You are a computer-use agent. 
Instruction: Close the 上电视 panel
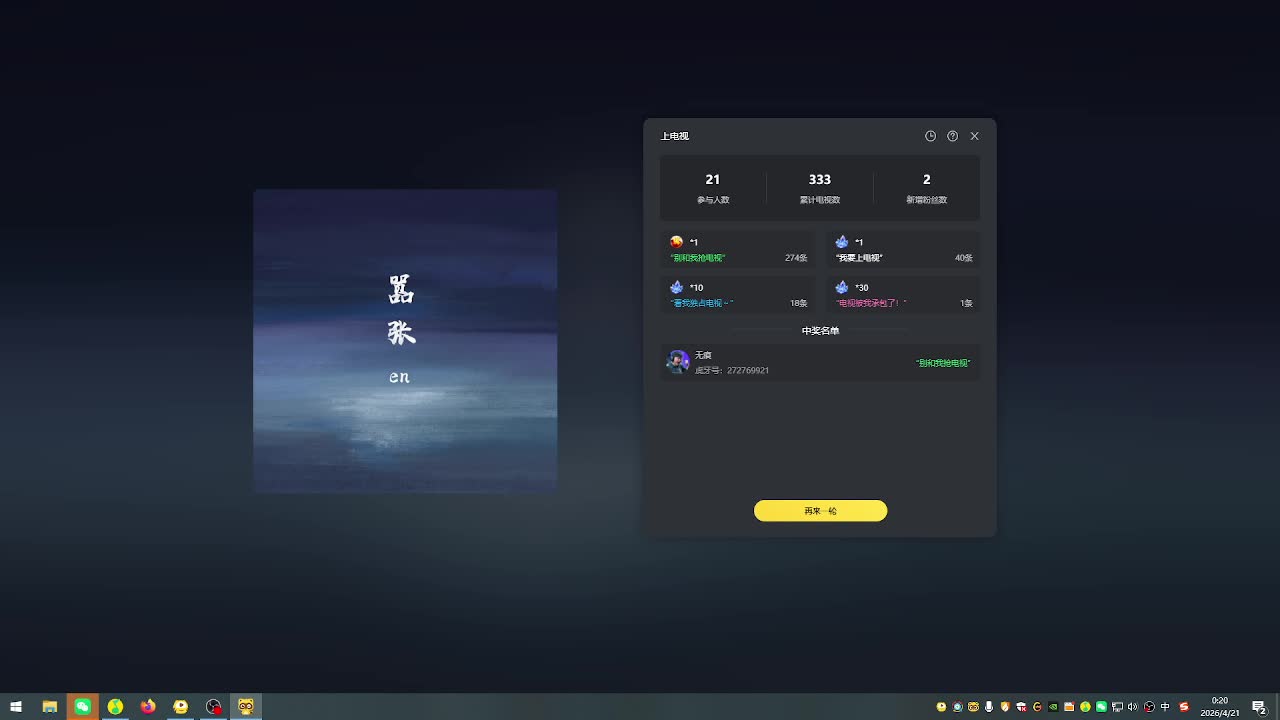coord(974,136)
